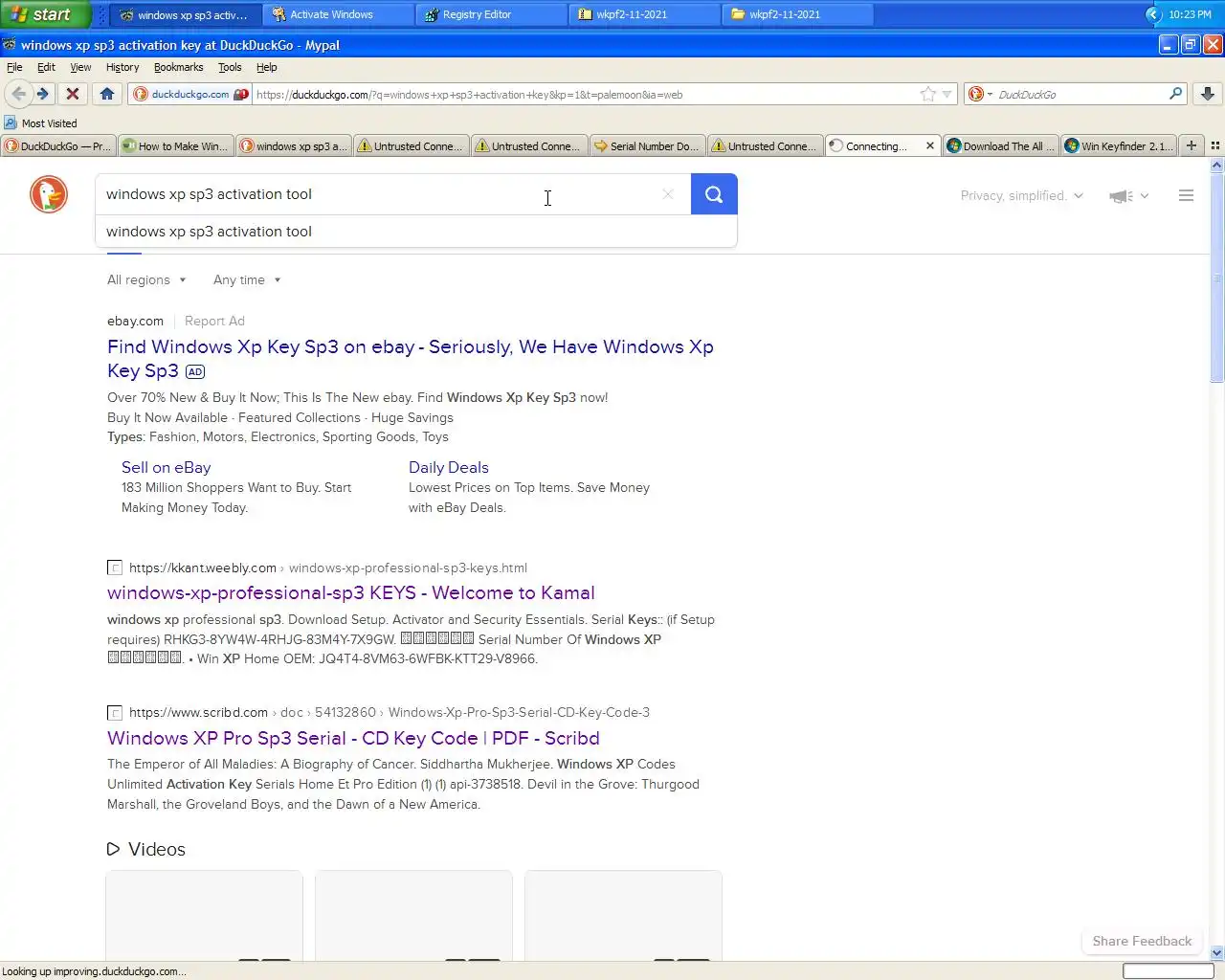Click the Videos section heading
This screenshot has height=980, width=1225.
point(146,850)
